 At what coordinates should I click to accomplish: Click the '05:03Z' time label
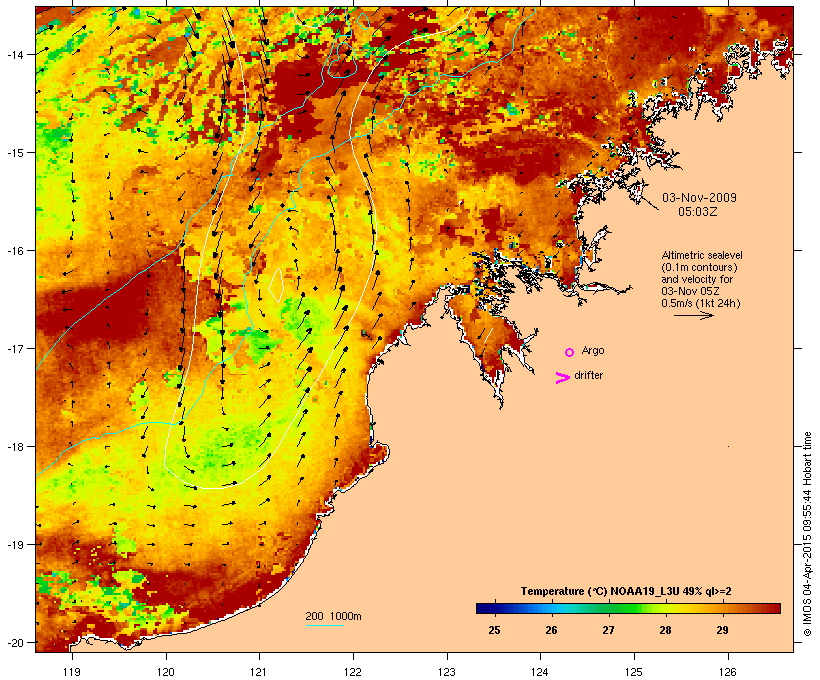(x=698, y=212)
